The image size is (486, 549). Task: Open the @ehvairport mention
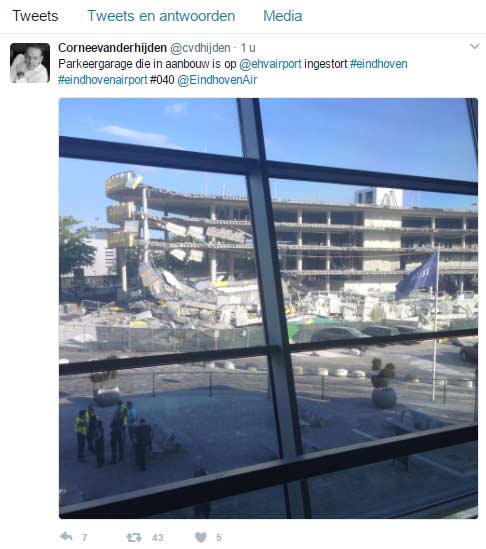270,64
